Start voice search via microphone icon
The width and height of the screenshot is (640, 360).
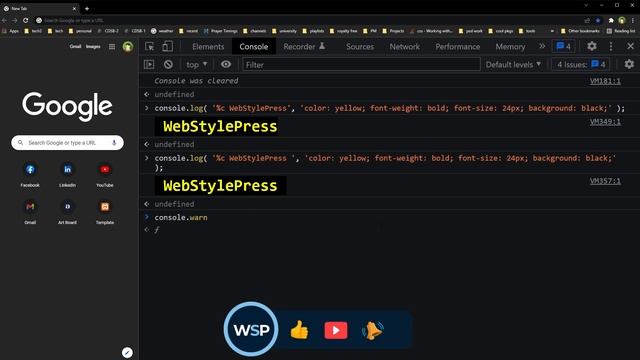point(114,143)
